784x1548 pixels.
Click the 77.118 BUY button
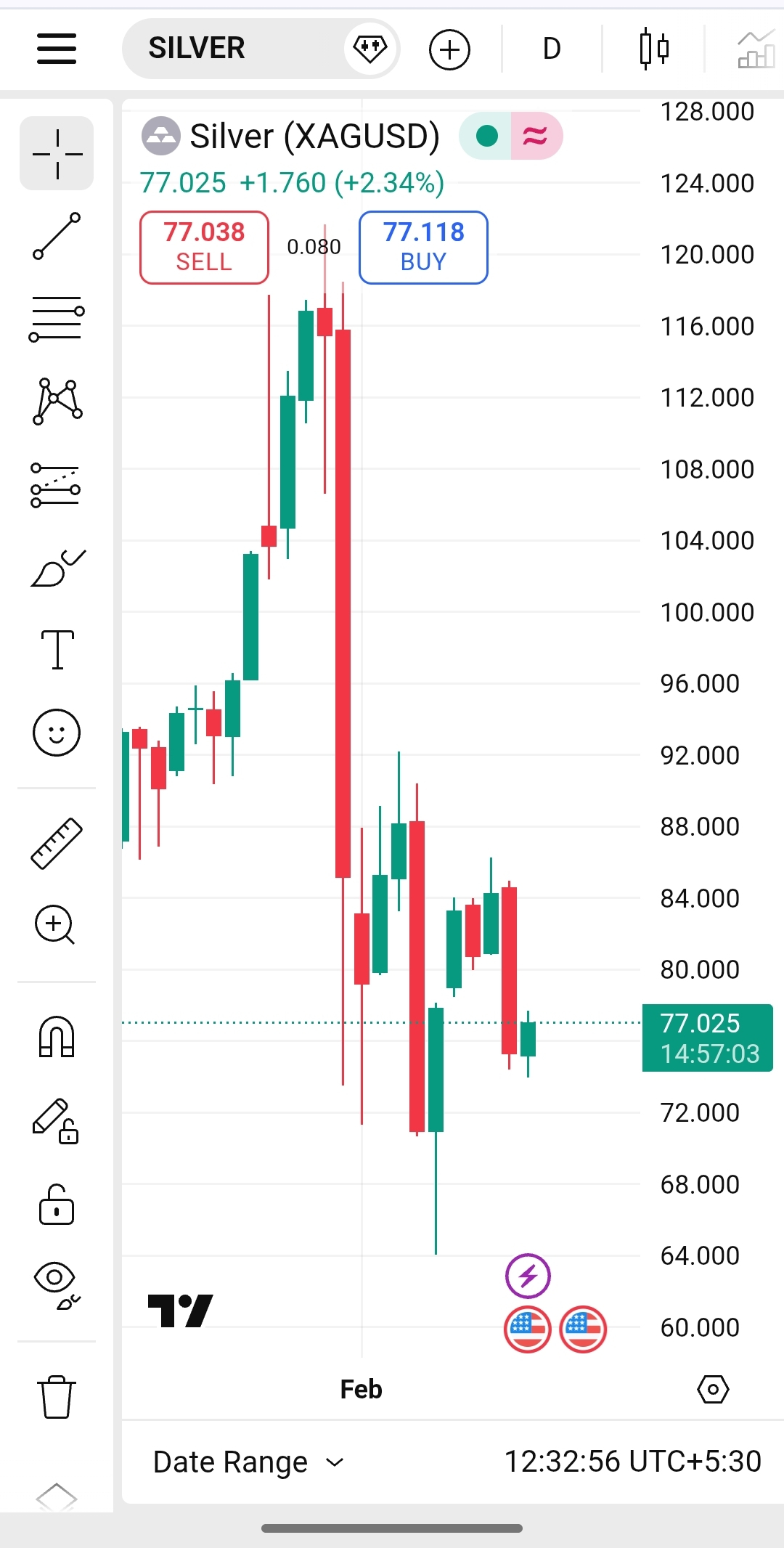(x=423, y=247)
